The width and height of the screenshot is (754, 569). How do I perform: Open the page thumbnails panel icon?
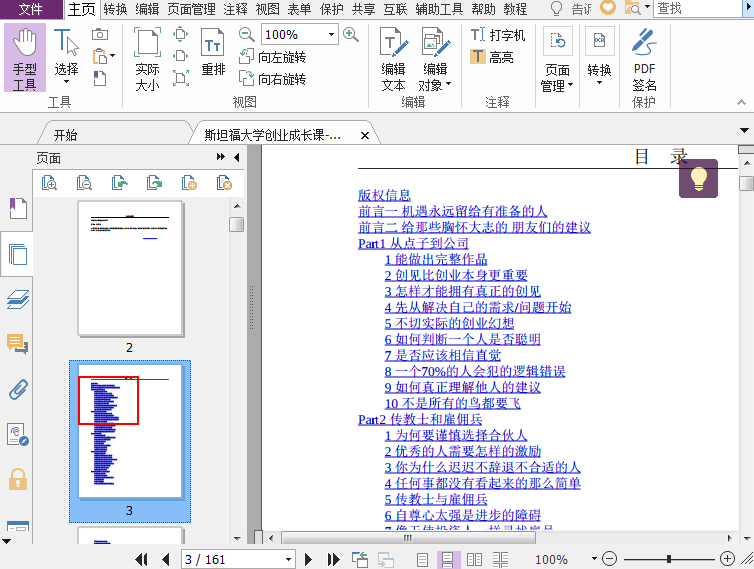pyautogui.click(x=18, y=254)
